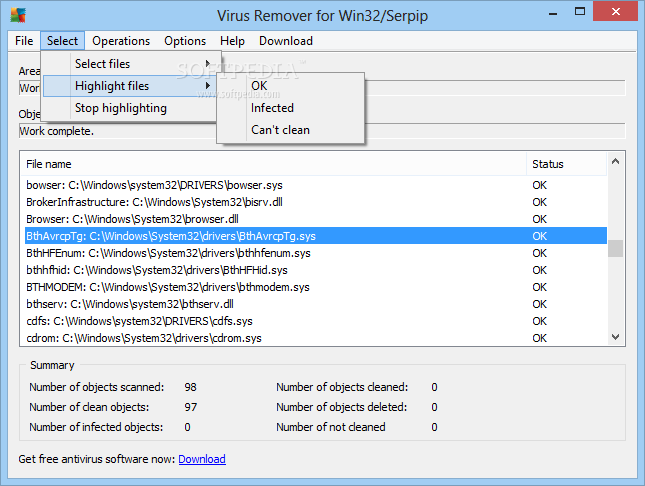The height and width of the screenshot is (486, 645).
Task: Maximize the Virus Remover window
Action: 580,12
